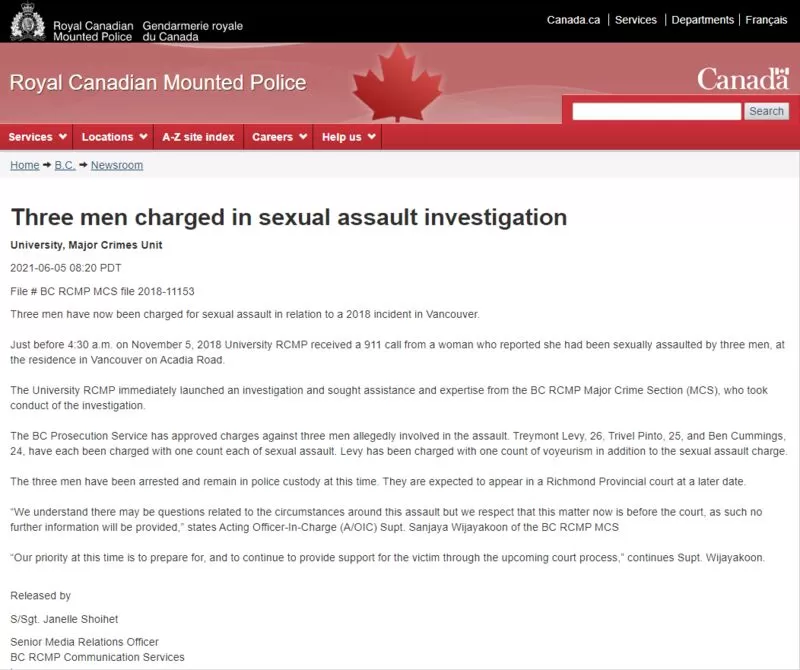Click the RCMP crest emblem in header
The height and width of the screenshot is (670, 800).
28,21
